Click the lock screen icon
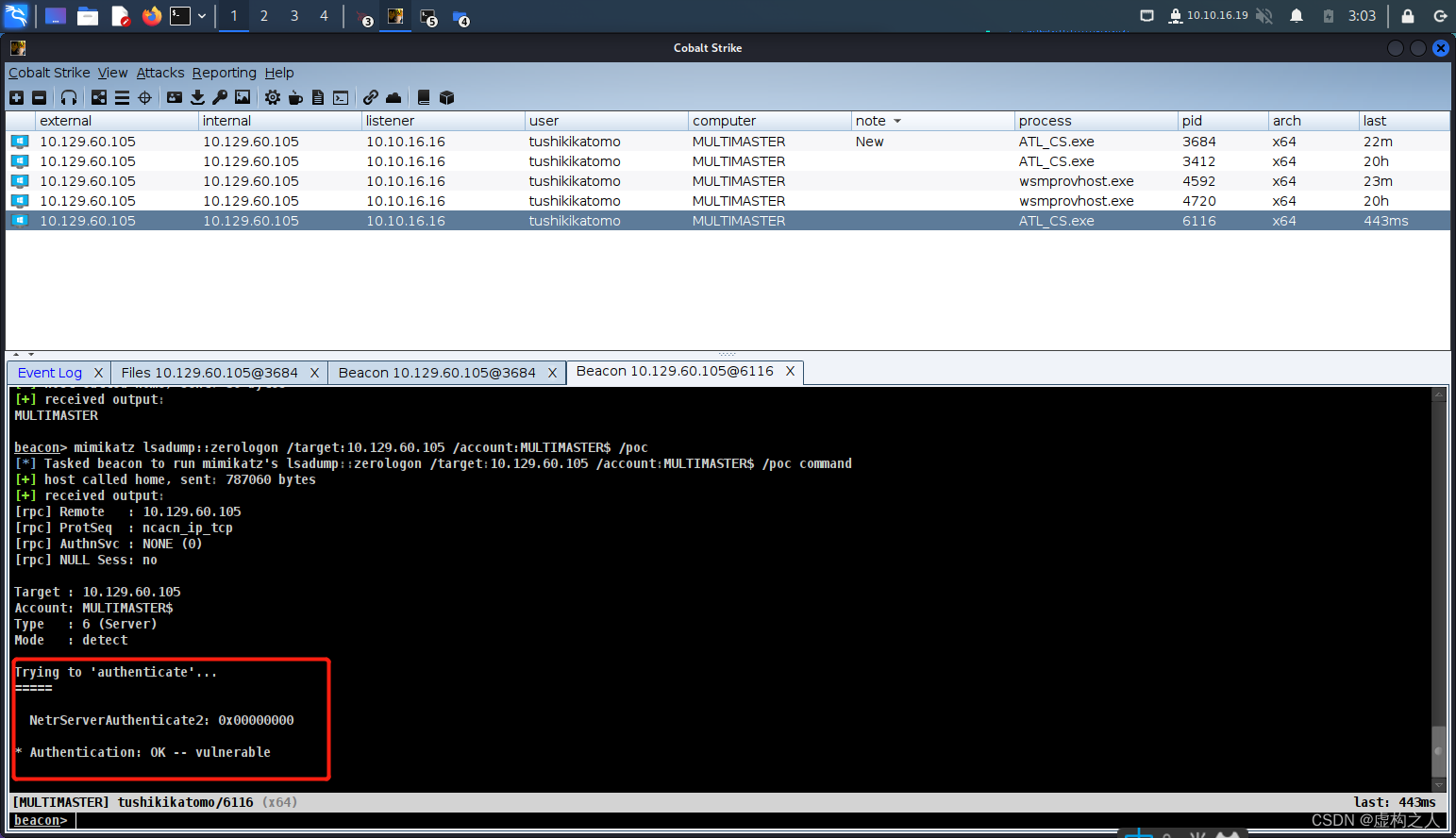The height and width of the screenshot is (838, 1456). (x=1408, y=16)
